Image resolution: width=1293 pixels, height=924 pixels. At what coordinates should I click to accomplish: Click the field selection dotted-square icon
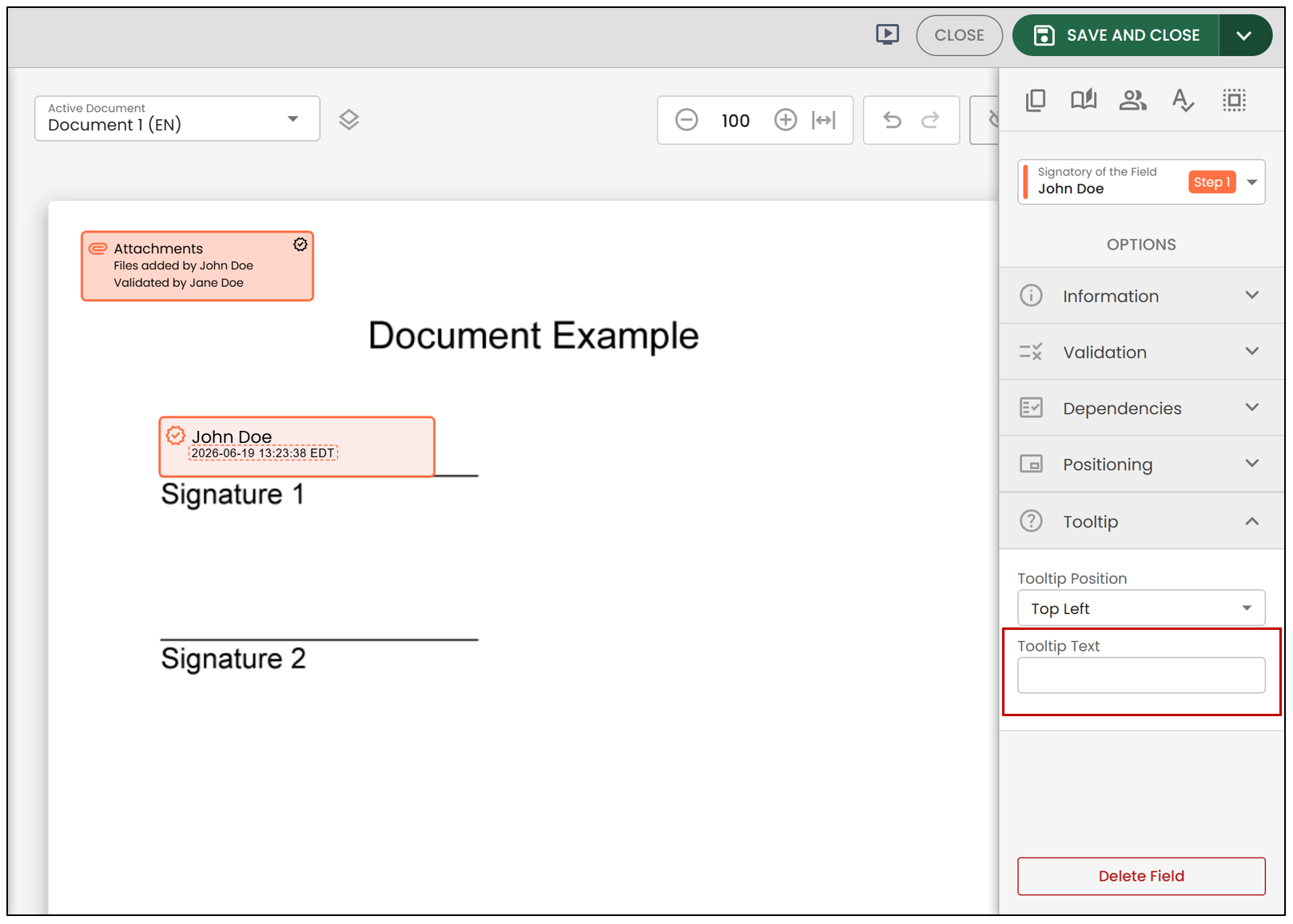pyautogui.click(x=1234, y=100)
